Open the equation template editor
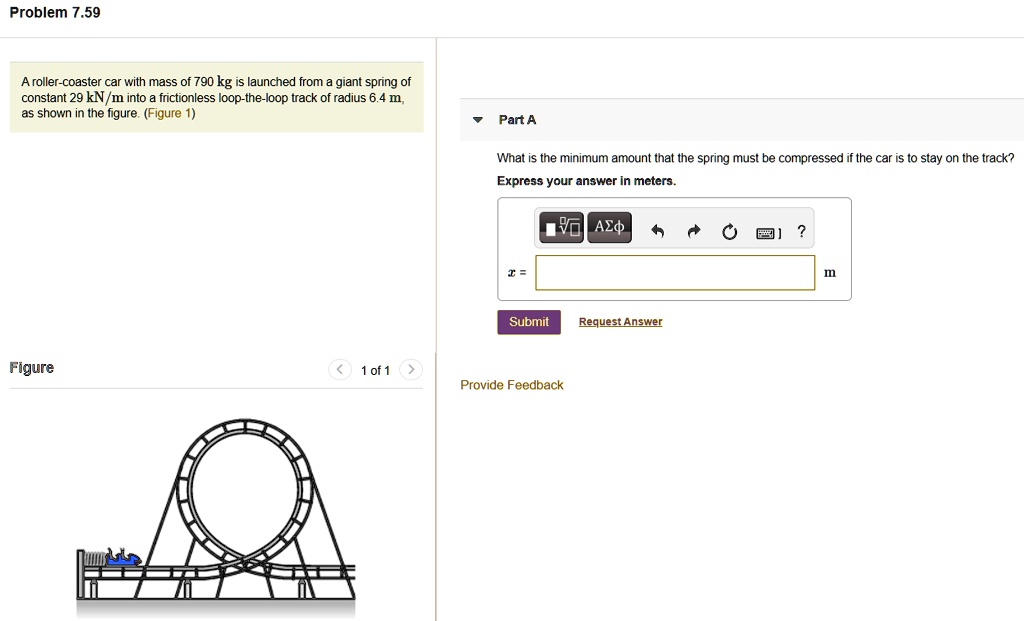 click(561, 227)
